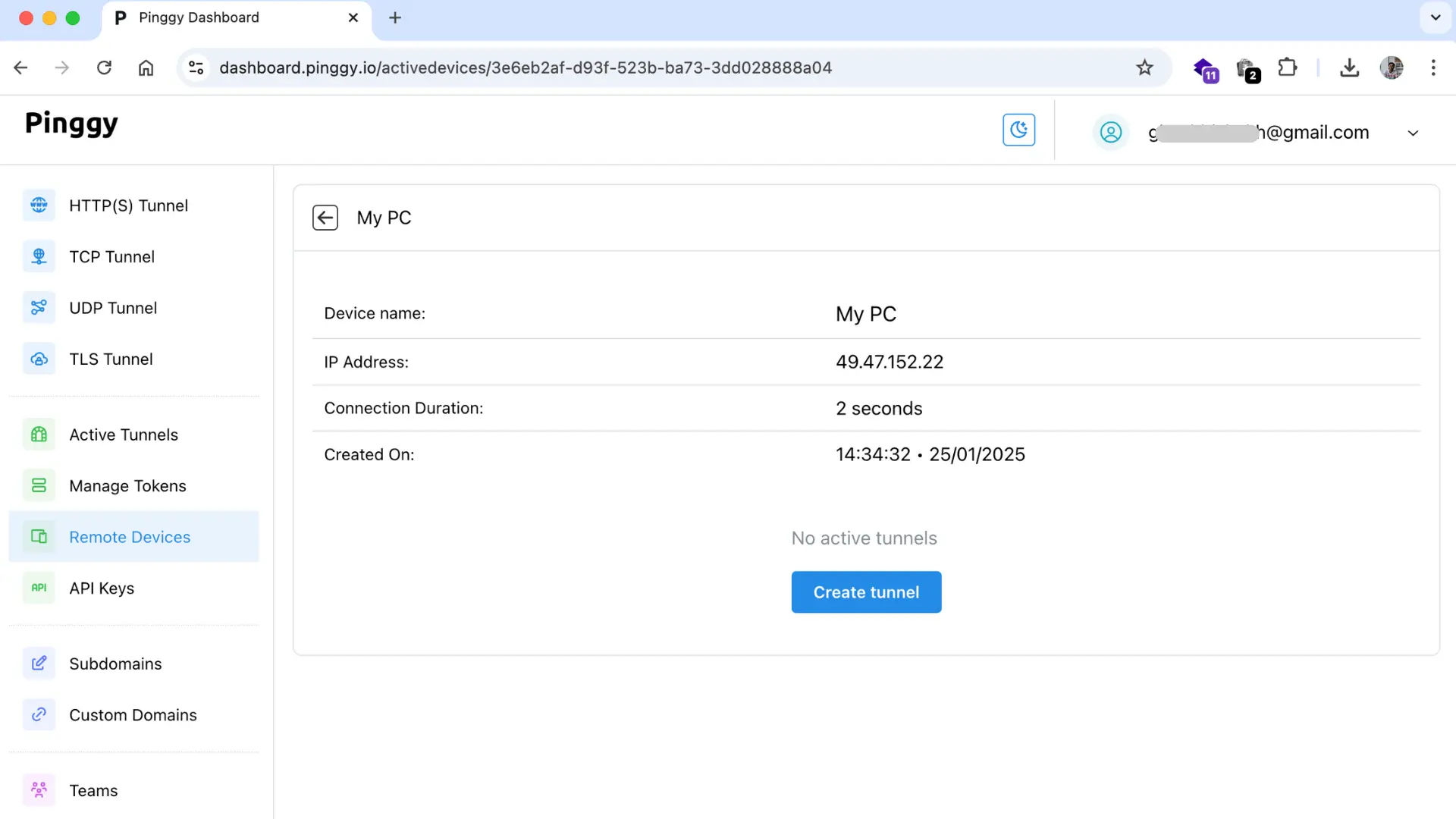Click the My PC page header title

tap(384, 218)
